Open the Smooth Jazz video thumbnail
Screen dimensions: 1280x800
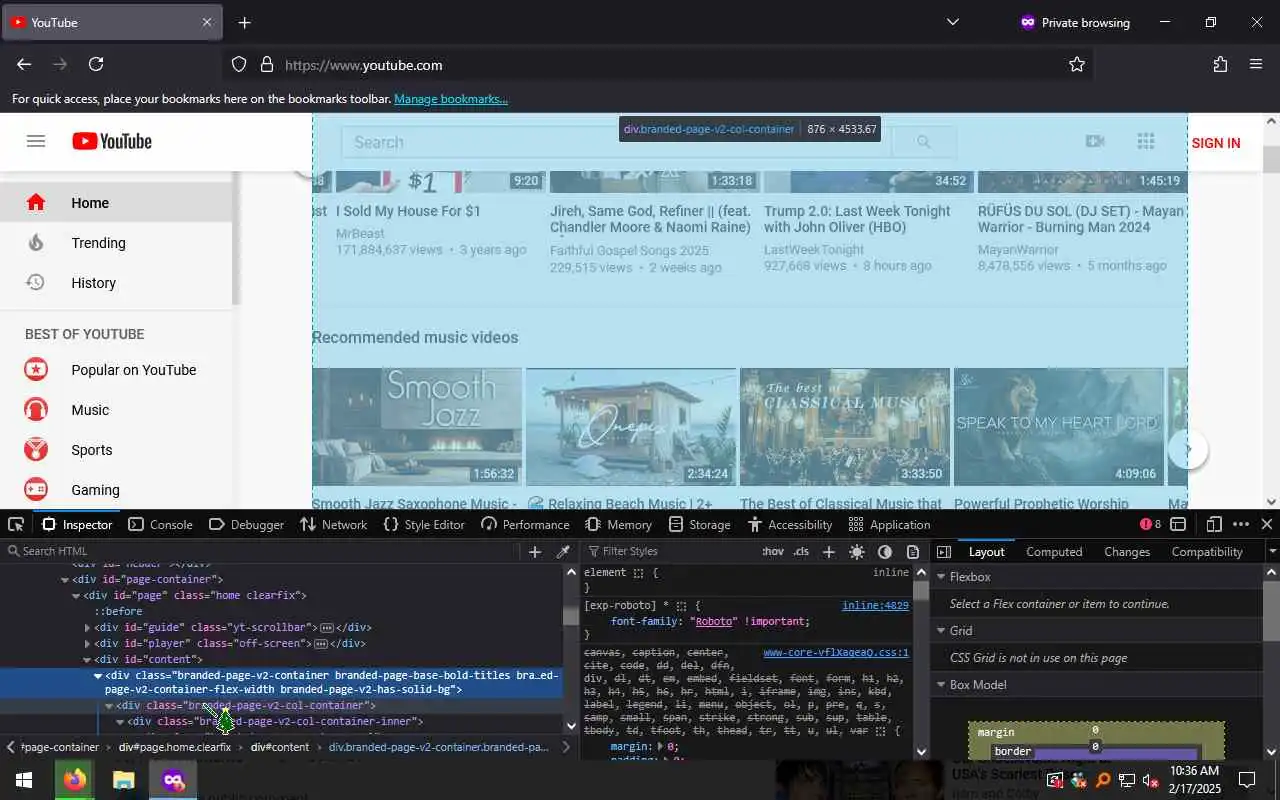pyautogui.click(x=417, y=427)
